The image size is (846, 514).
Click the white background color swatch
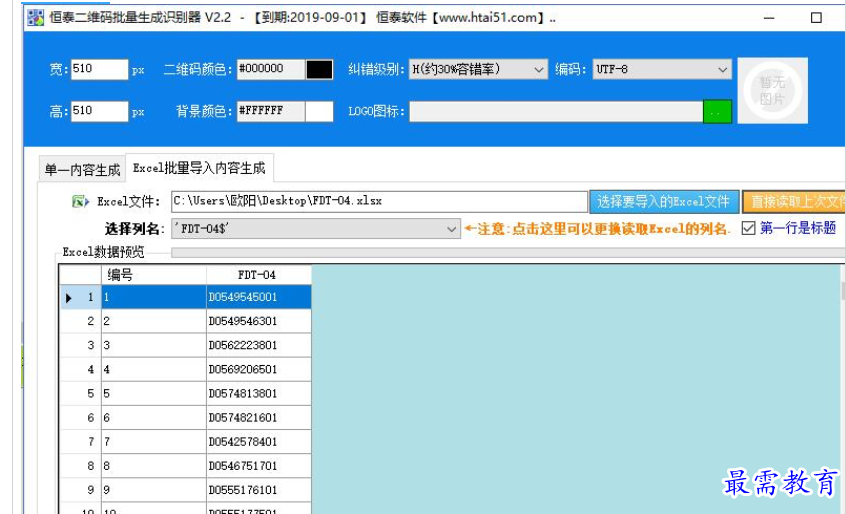click(319, 112)
